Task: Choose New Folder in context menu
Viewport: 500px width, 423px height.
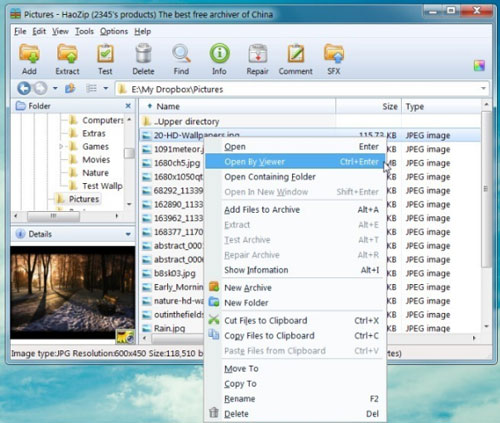Action: coord(295,303)
